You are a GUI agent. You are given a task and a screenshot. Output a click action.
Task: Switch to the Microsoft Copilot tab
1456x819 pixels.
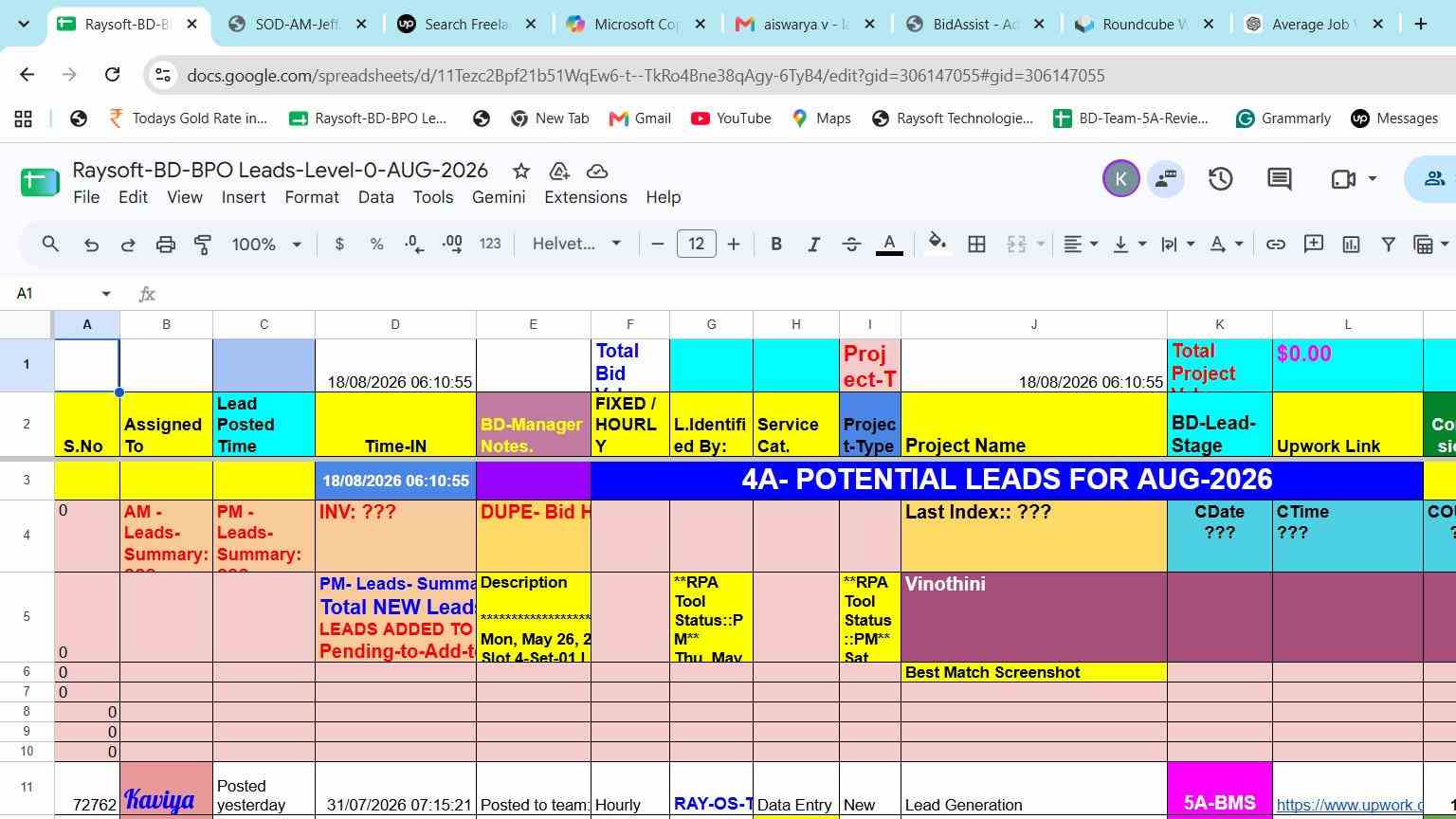click(636, 25)
